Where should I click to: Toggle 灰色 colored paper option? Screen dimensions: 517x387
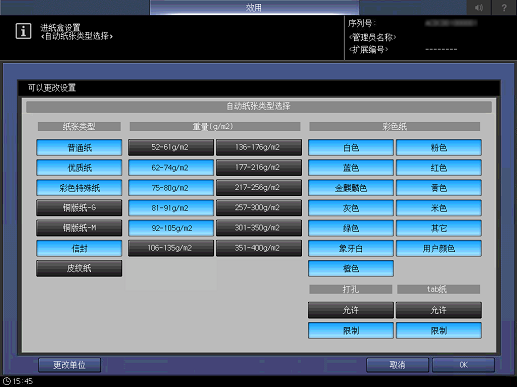pos(351,208)
